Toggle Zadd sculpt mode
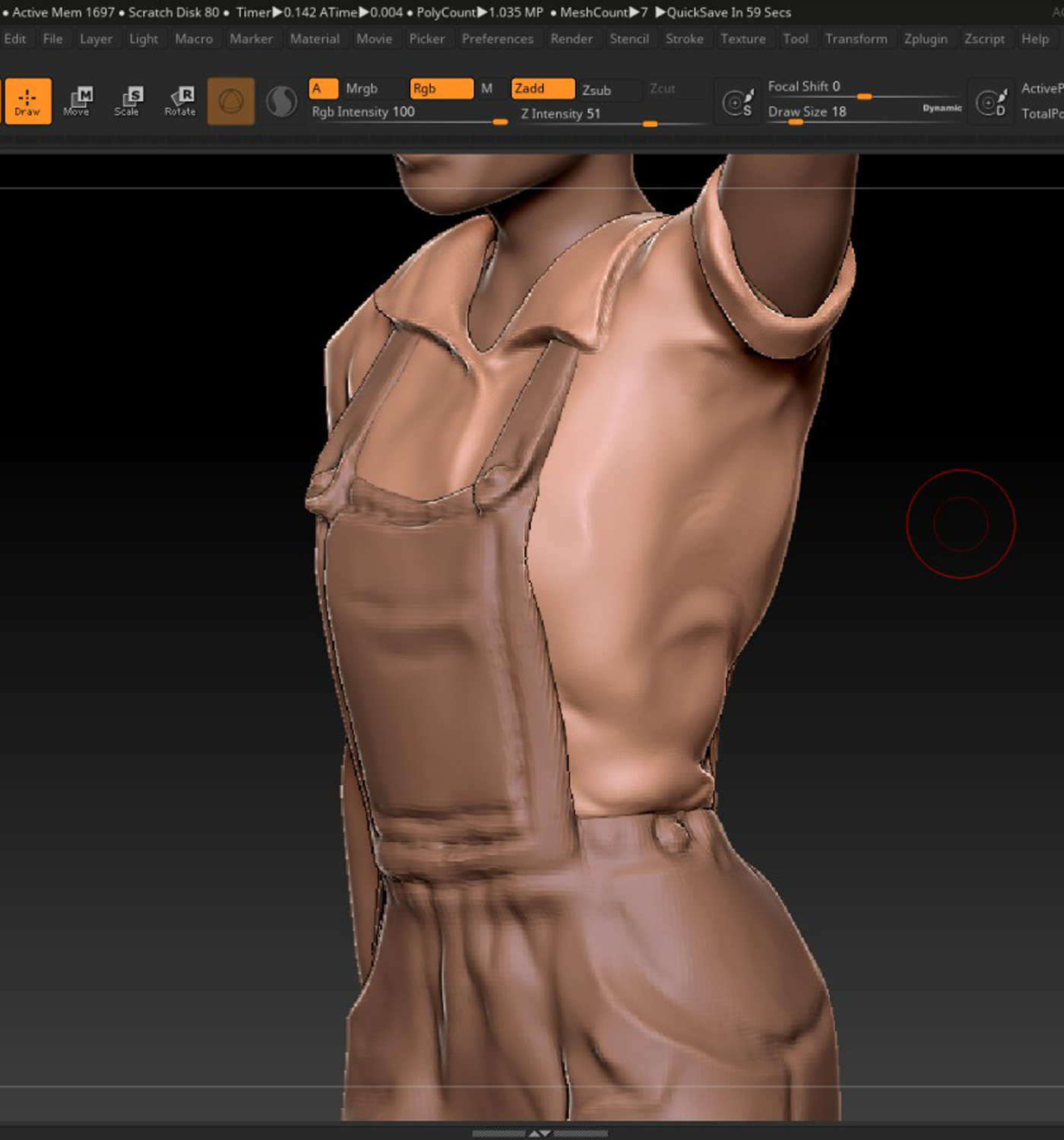Screen dimensions: 1064x1140 pos(543,89)
